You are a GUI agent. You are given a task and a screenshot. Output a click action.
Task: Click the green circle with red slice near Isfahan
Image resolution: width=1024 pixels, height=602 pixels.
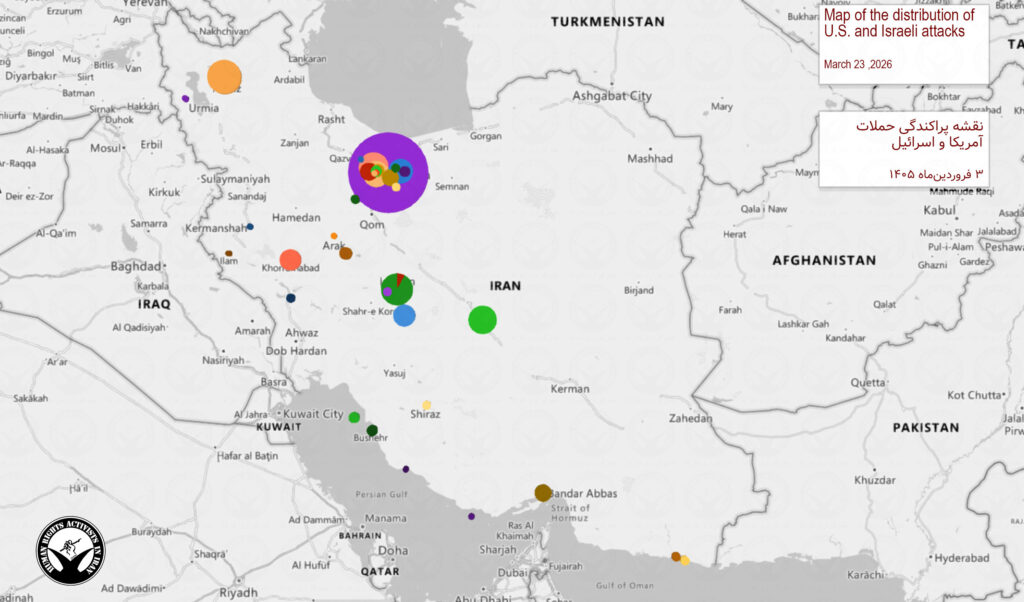point(397,288)
